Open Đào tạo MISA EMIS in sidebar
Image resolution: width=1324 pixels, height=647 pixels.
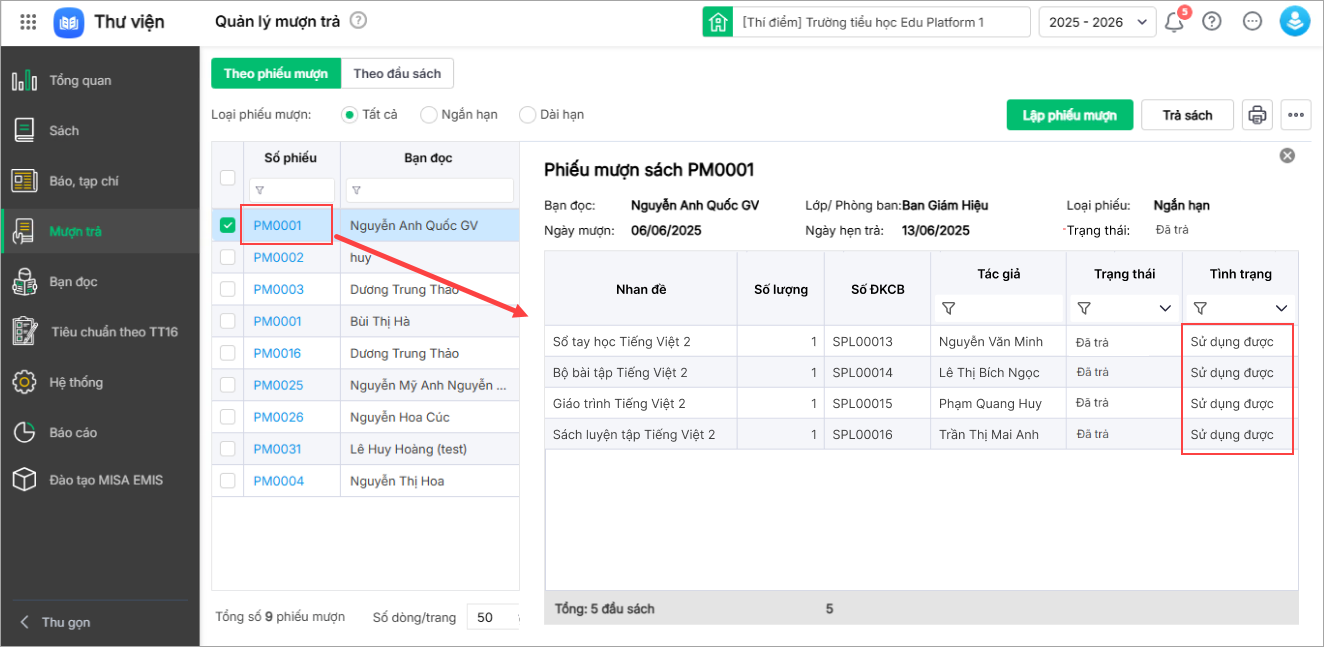pos(100,480)
